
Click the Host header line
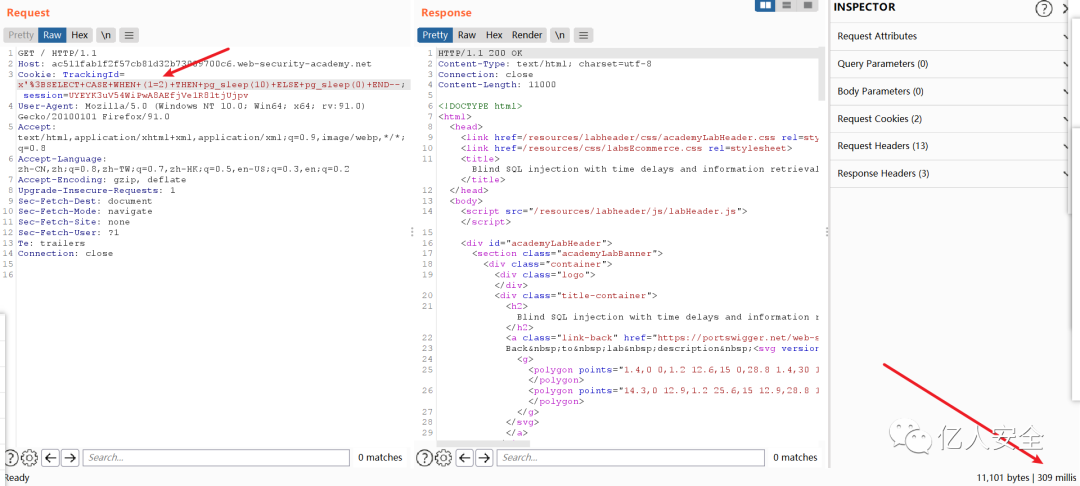(x=194, y=63)
